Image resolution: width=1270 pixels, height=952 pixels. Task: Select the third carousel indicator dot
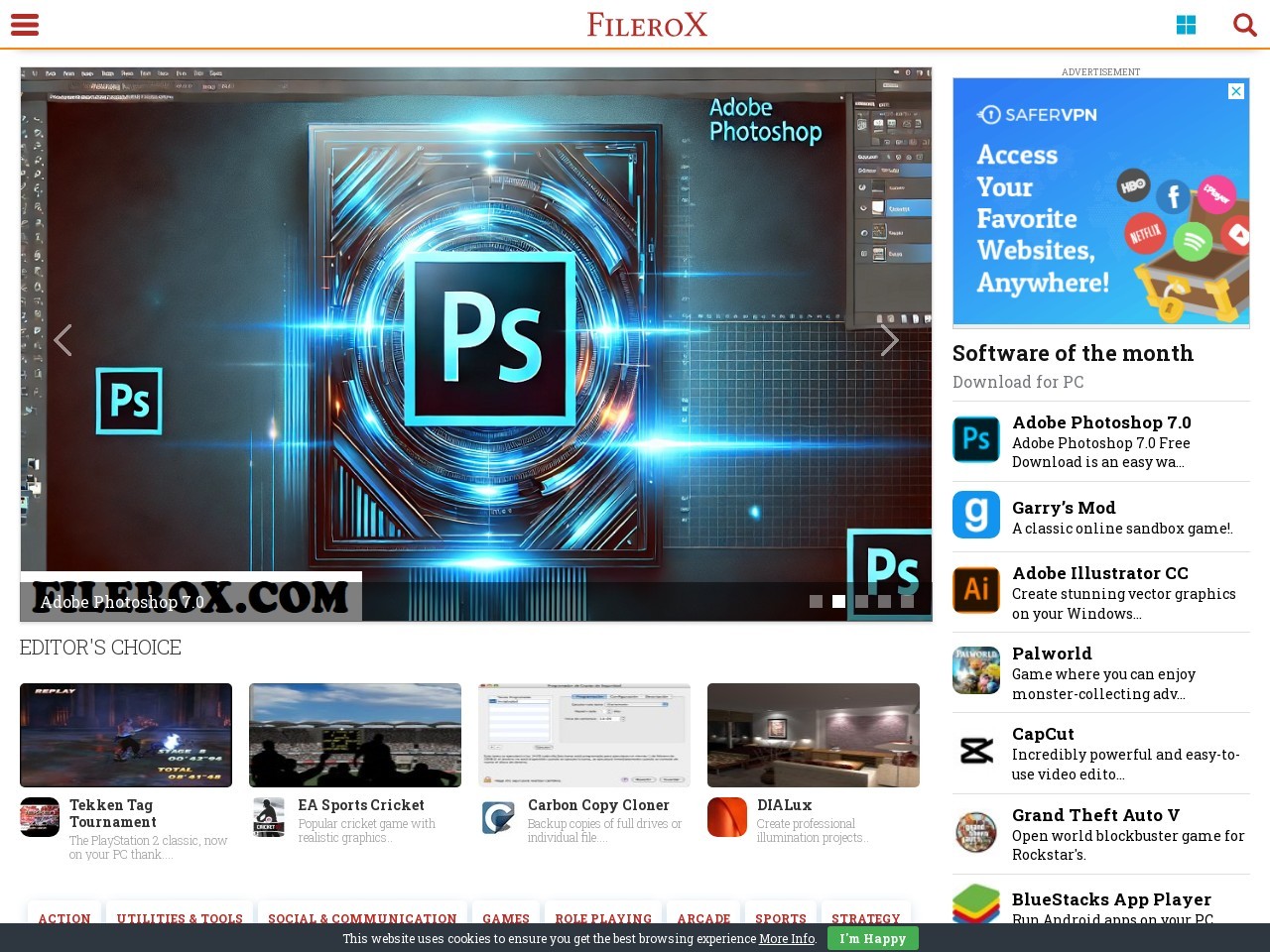[861, 601]
